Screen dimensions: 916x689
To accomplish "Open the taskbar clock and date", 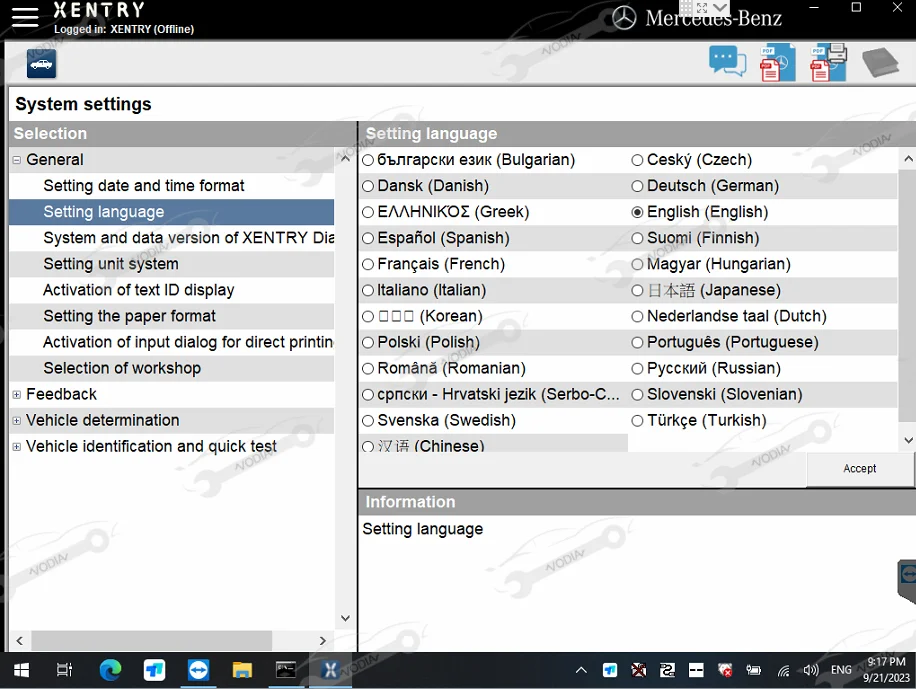I will point(886,670).
